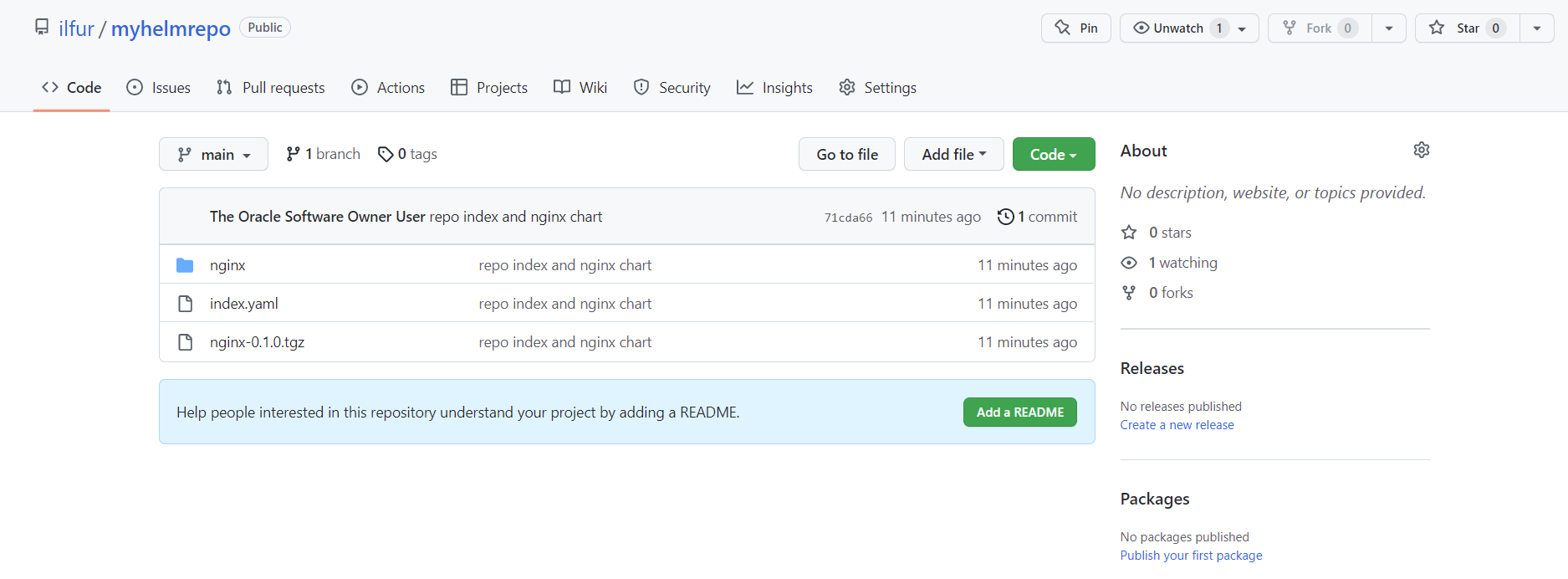This screenshot has height=579, width=1568.
Task: Open repository Settings tab
Action: [x=878, y=87]
